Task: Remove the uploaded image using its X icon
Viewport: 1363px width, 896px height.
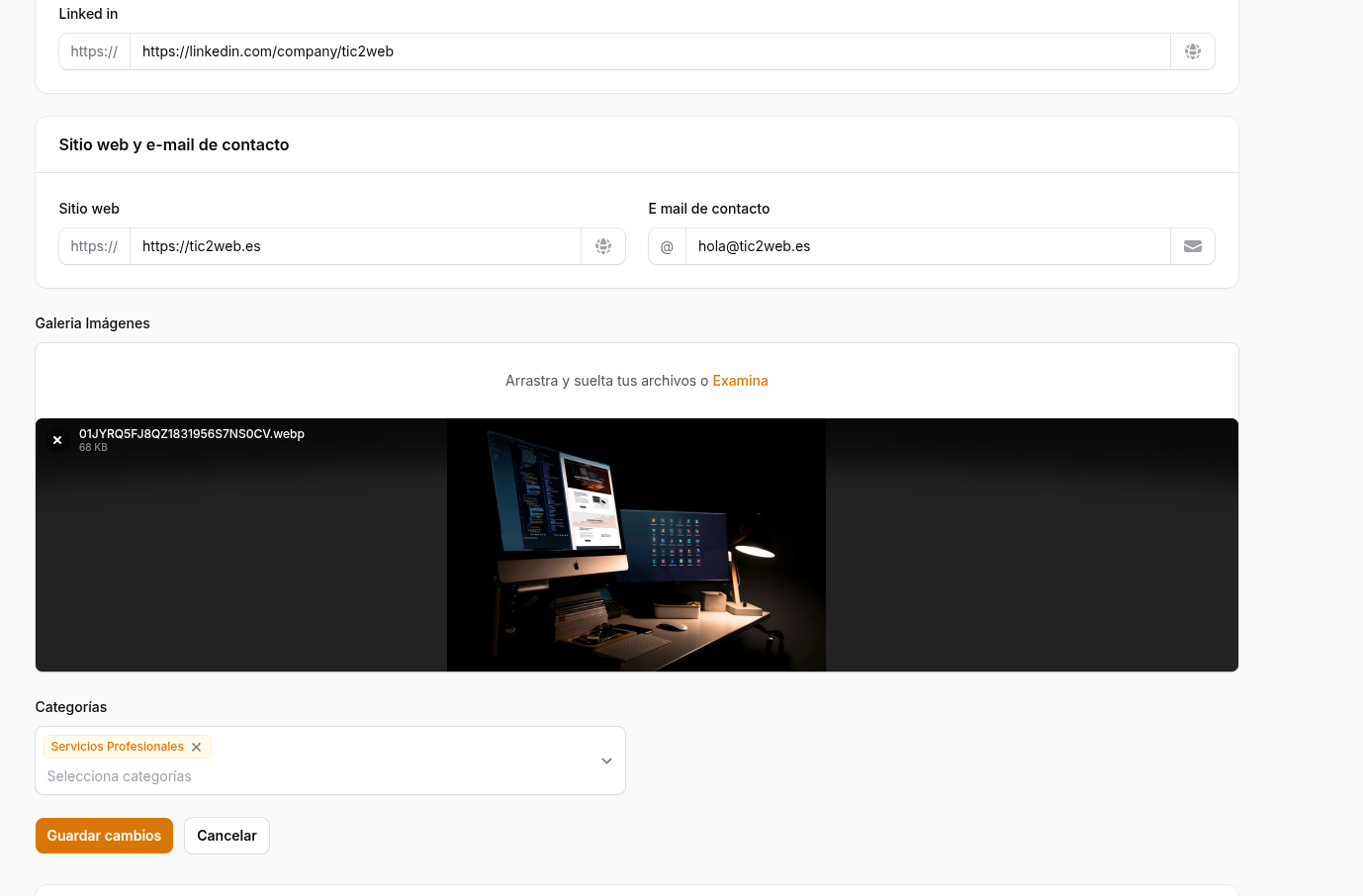Action: [57, 439]
